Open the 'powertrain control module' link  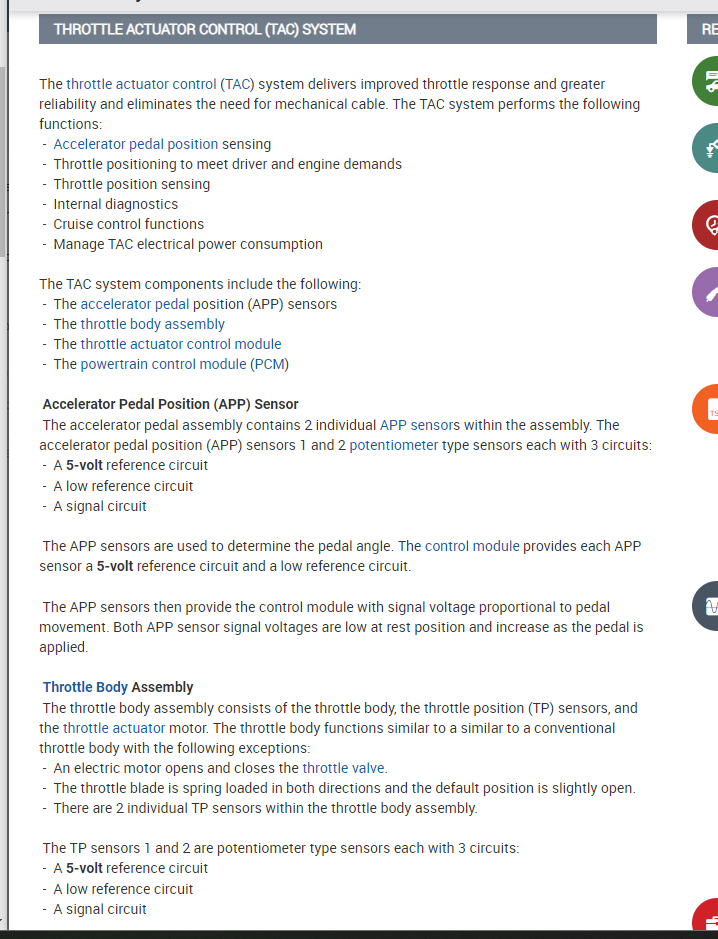tap(163, 364)
